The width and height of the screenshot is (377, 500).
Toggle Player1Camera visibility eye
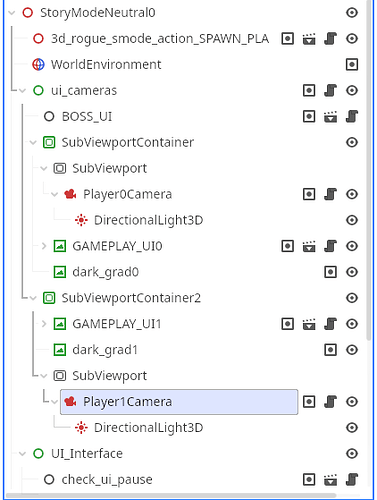[352, 402]
